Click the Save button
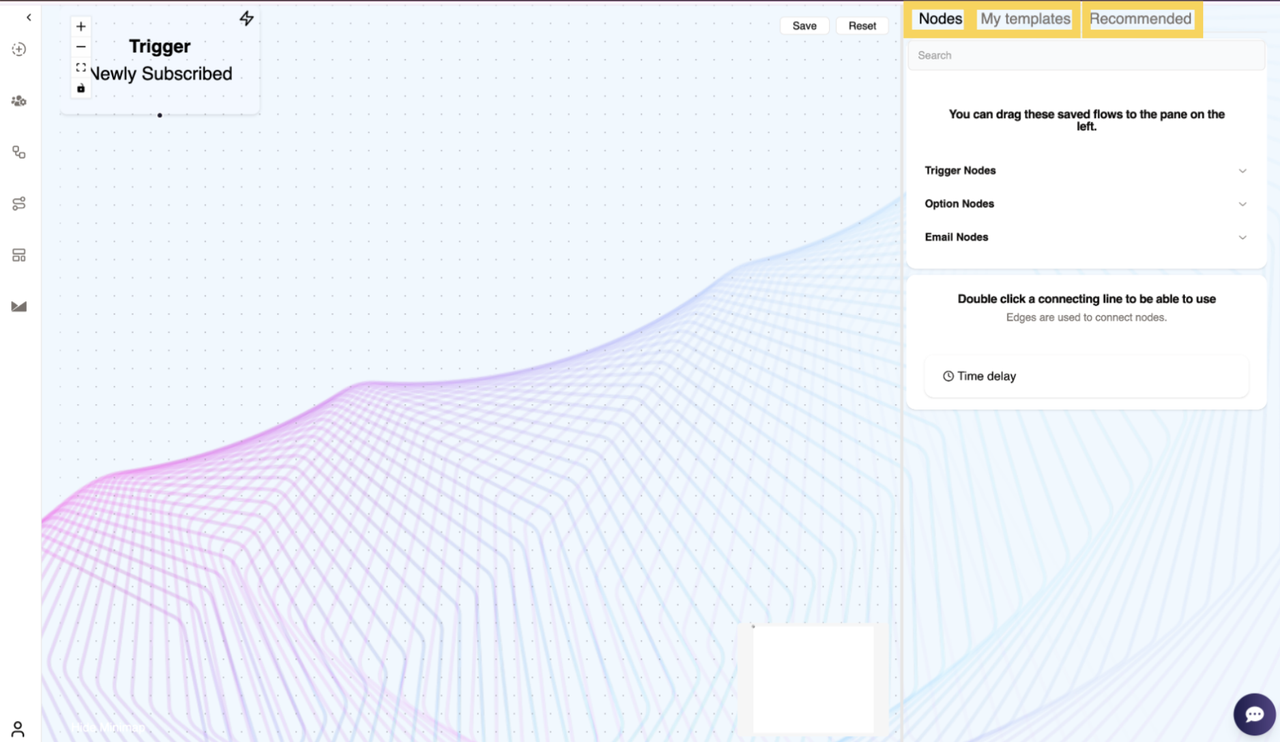 tap(805, 26)
